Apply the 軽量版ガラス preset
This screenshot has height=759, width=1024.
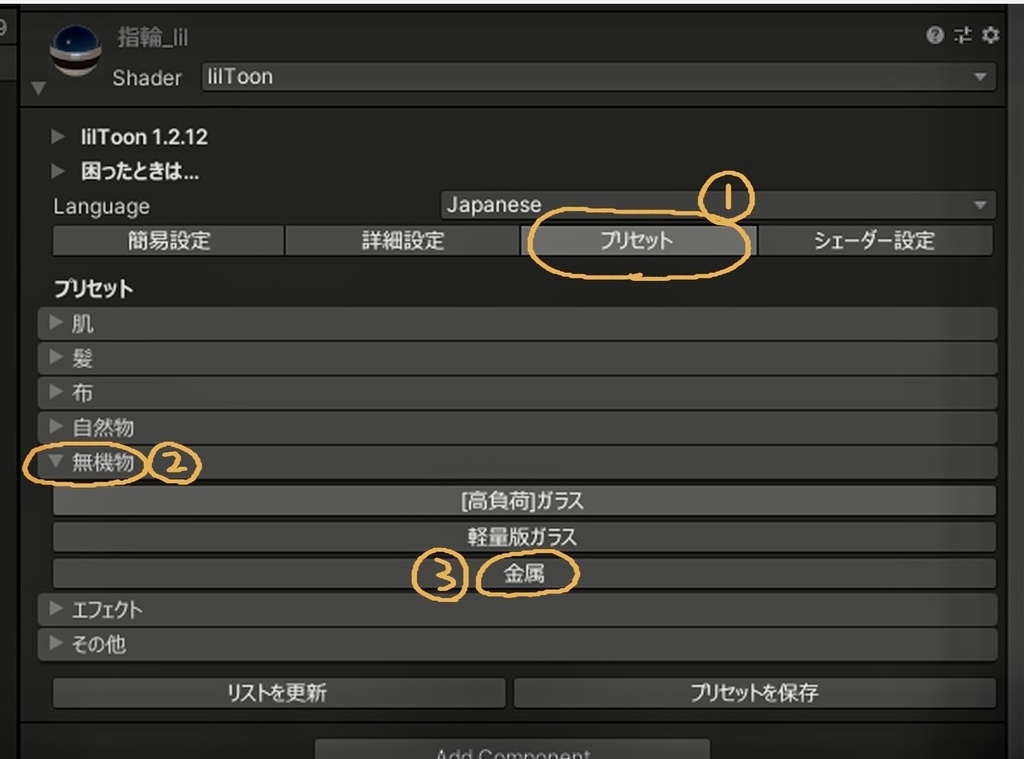click(x=524, y=537)
